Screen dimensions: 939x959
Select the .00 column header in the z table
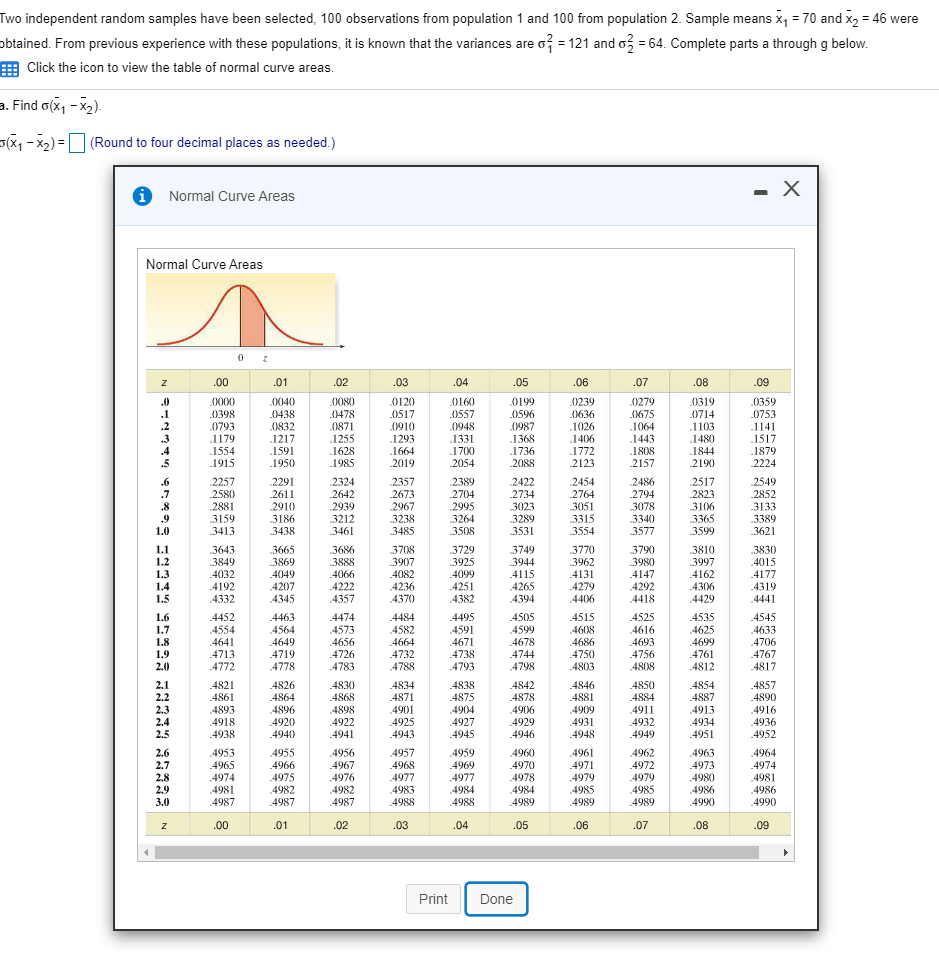tap(221, 382)
